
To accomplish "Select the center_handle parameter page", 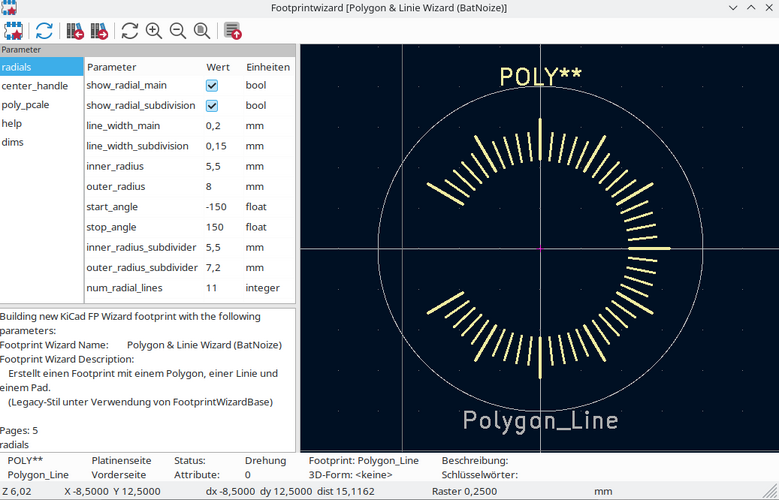I will (x=35, y=86).
